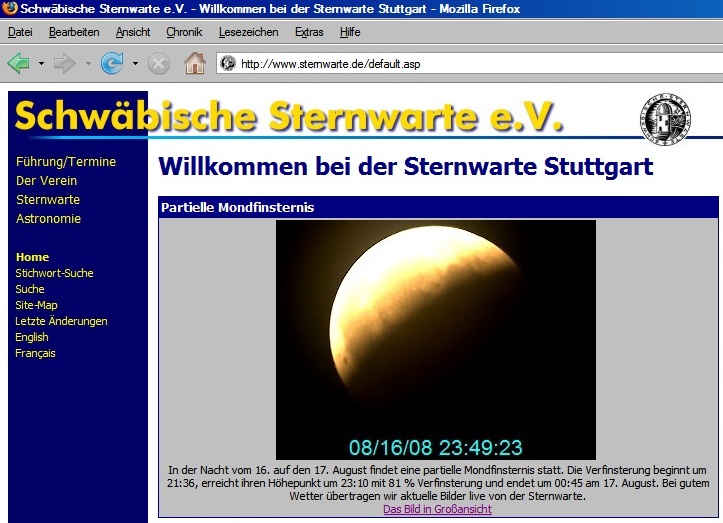This screenshot has height=523, width=723.
Task: Click the Firefox icon in the title bar
Action: (x=9, y=8)
